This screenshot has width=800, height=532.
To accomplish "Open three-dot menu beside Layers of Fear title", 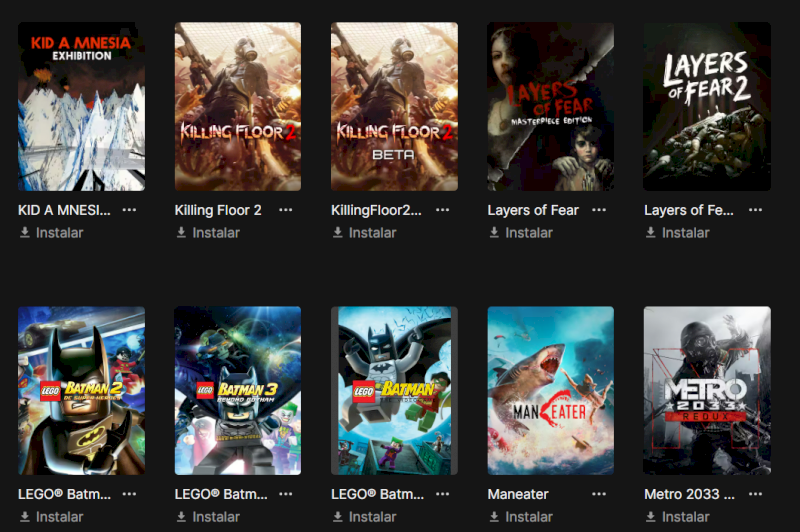I will (599, 210).
